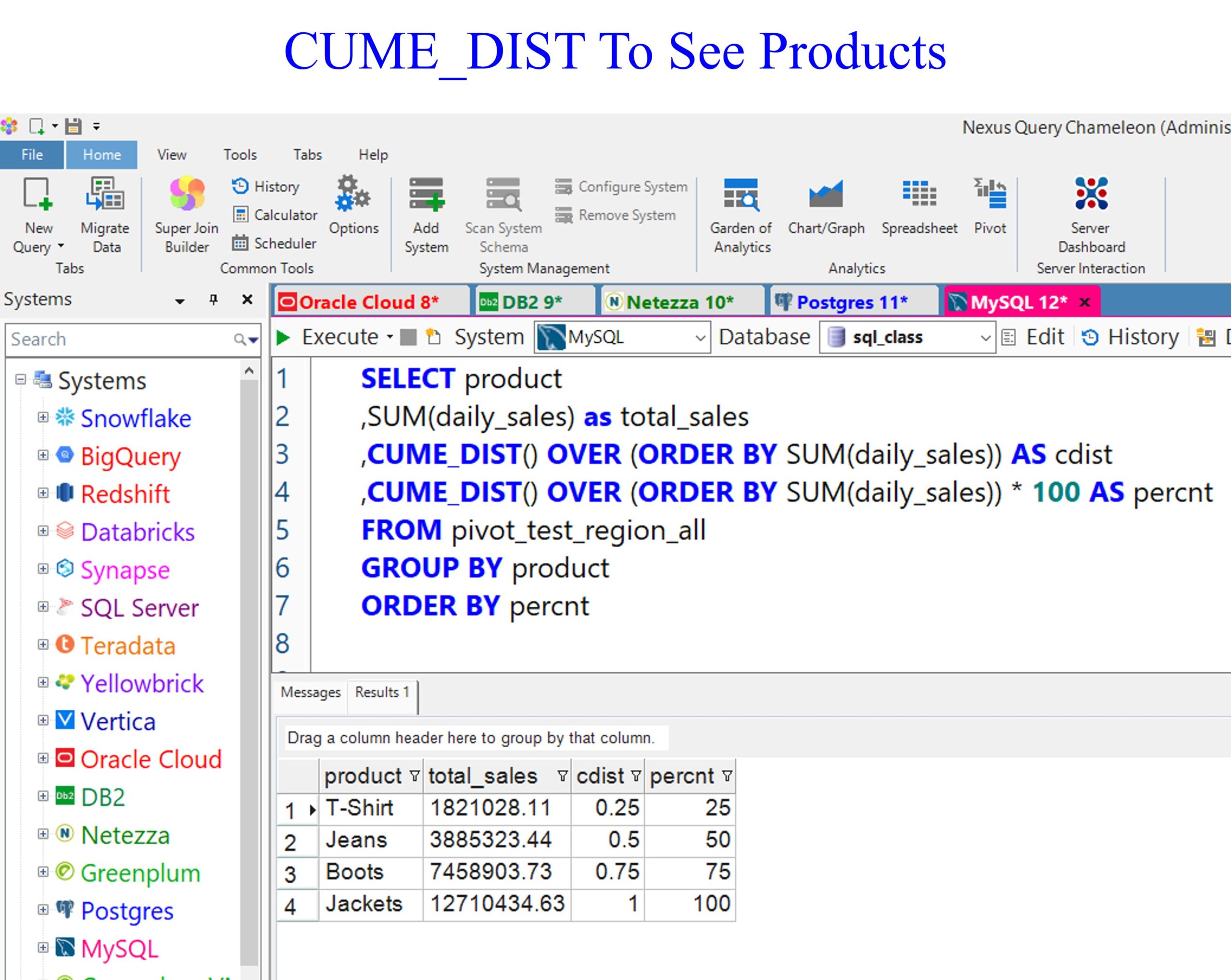Screen dimensions: 1231x980
Task: Open the Database sql_class dropdown
Action: tap(984, 338)
